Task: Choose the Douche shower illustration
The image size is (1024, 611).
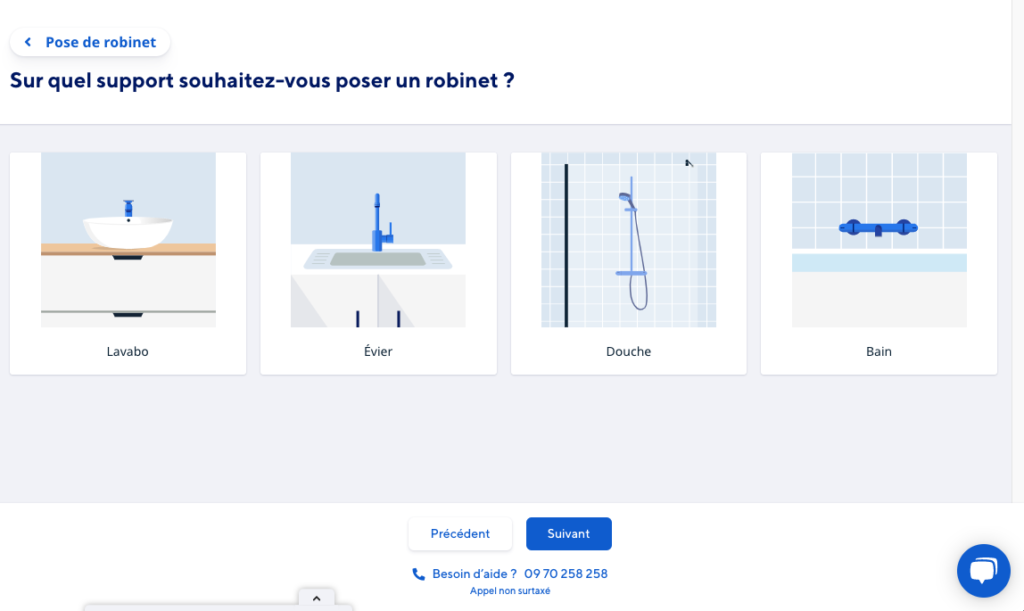Action: click(628, 240)
